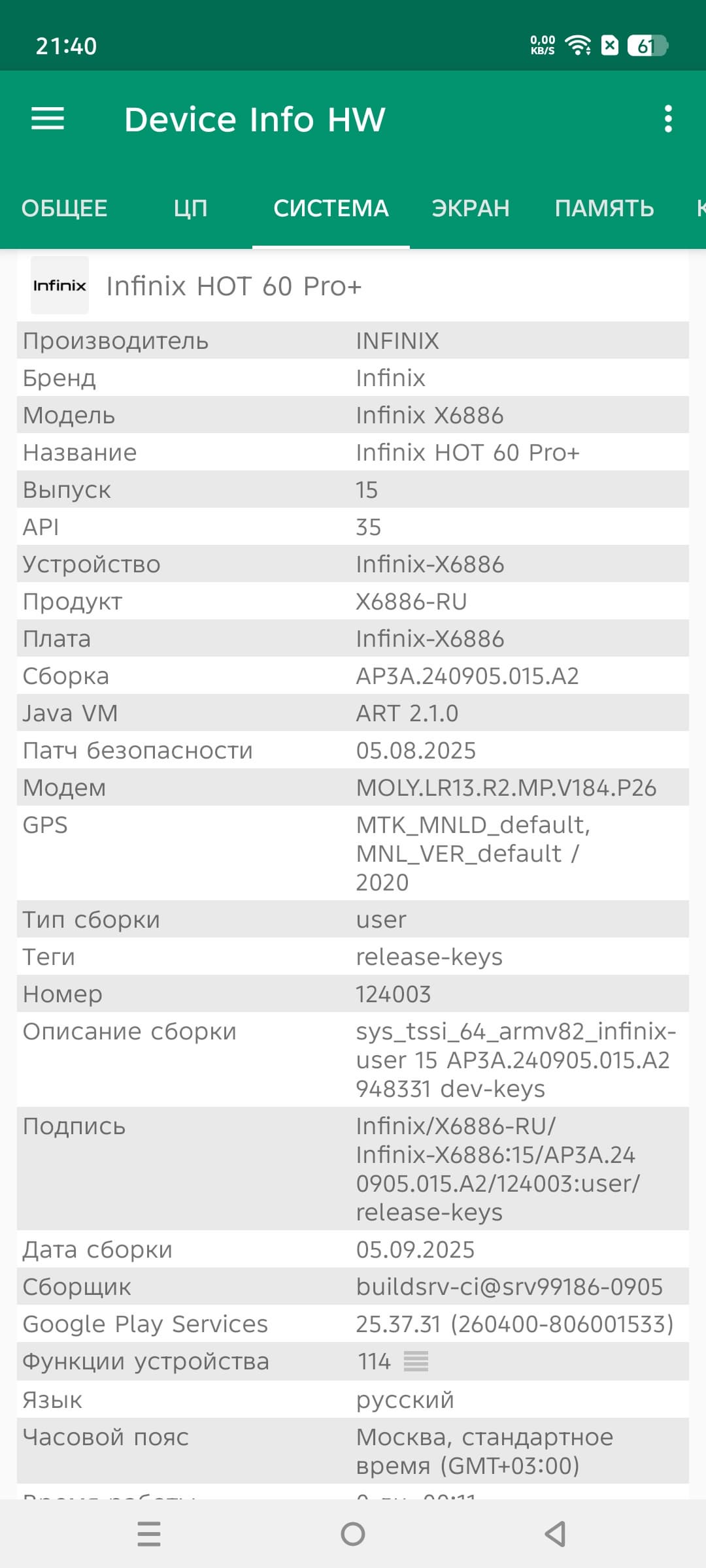Tap the Модем value MOLY.LR13.R2.MP.V184.P26
Image resolution: width=706 pixels, height=1568 pixels.
point(506,788)
